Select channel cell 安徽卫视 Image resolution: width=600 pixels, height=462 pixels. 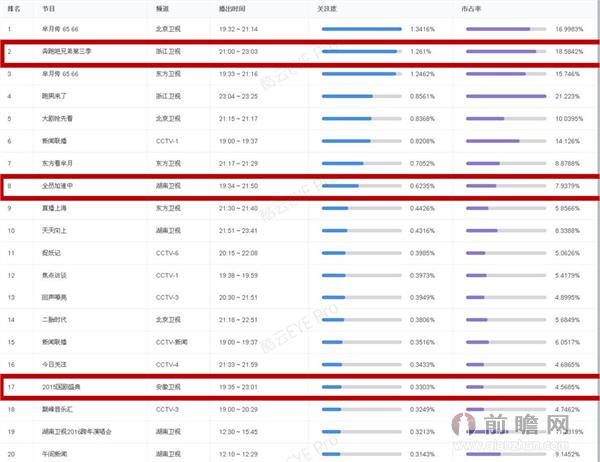pyautogui.click(x=168, y=387)
